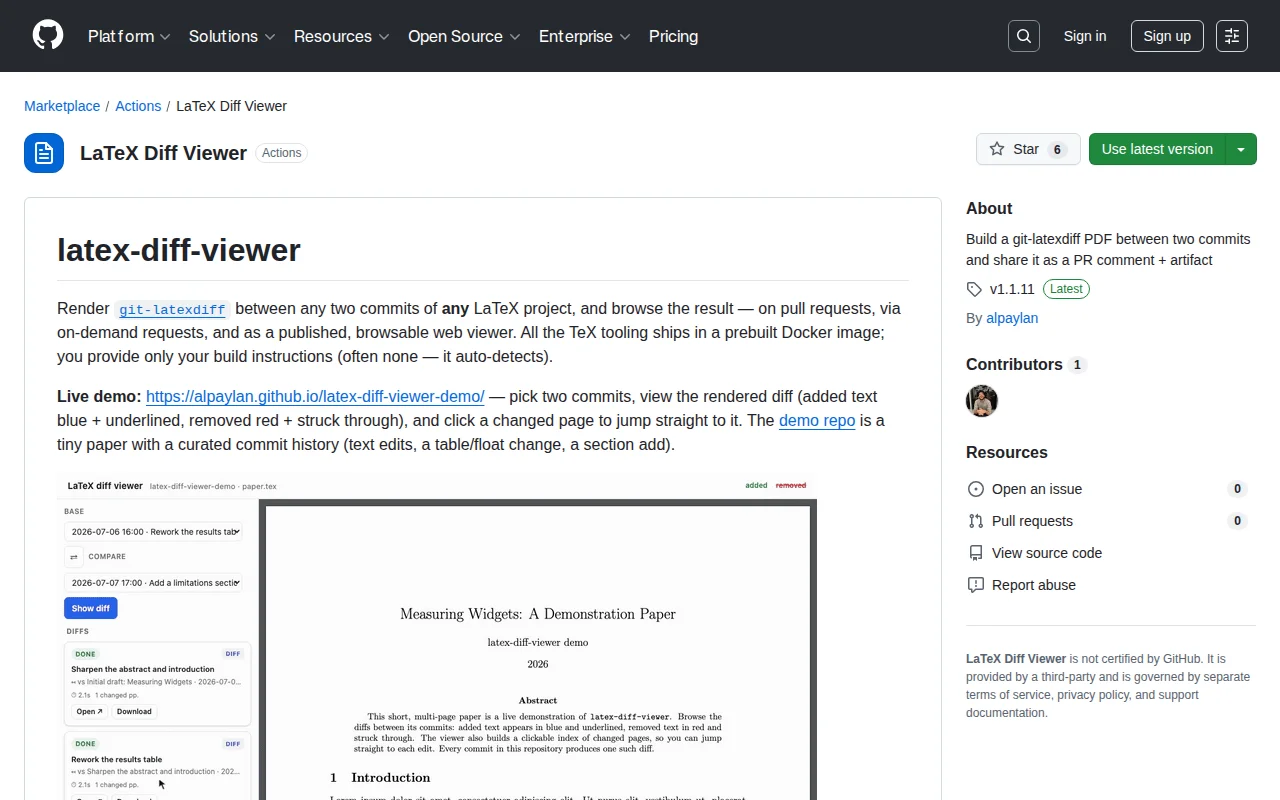Expand the Platform menu
This screenshot has height=800, width=1280.
point(129,36)
